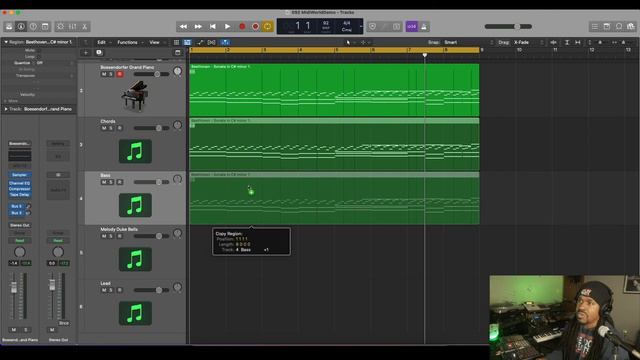Screen dimensions: 640x360
Task: Click the vertical auto zoom icon
Action: click(x=567, y=42)
